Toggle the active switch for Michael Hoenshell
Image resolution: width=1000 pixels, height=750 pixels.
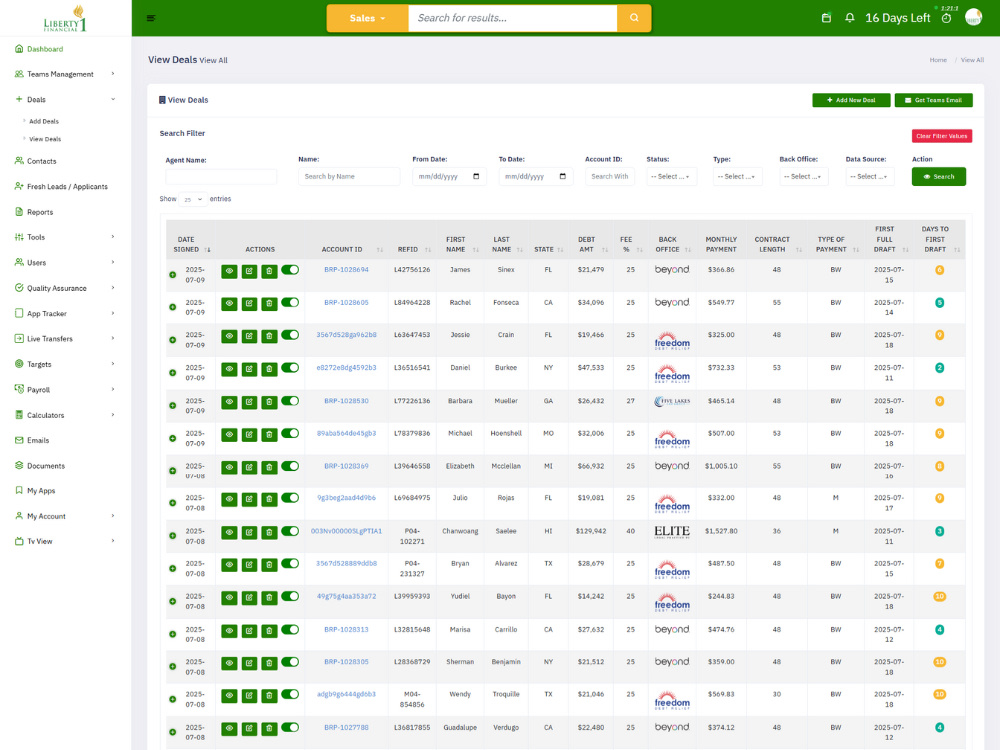tap(290, 433)
